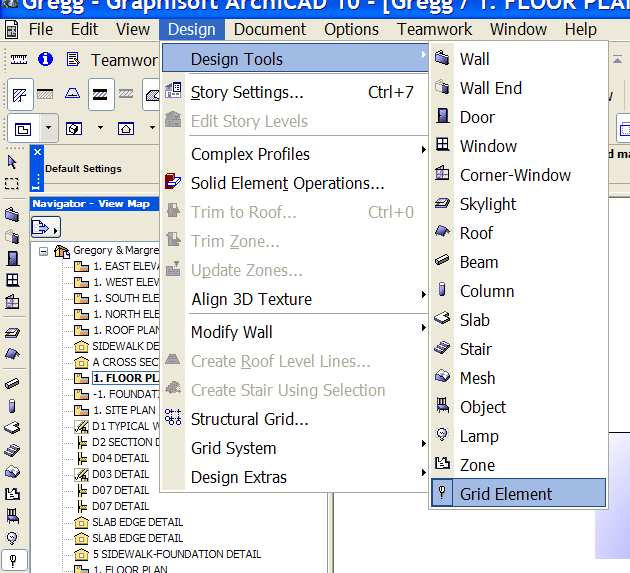This screenshot has width=630, height=573.
Task: Select the Corner-Window tool in left toolbox
Action: (x=12, y=302)
